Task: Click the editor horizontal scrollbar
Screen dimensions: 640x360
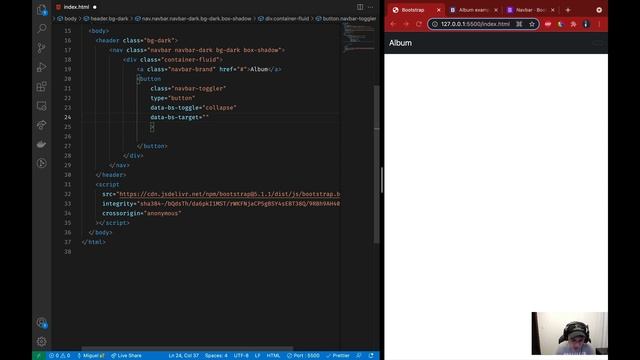Action: pyautogui.click(x=187, y=349)
